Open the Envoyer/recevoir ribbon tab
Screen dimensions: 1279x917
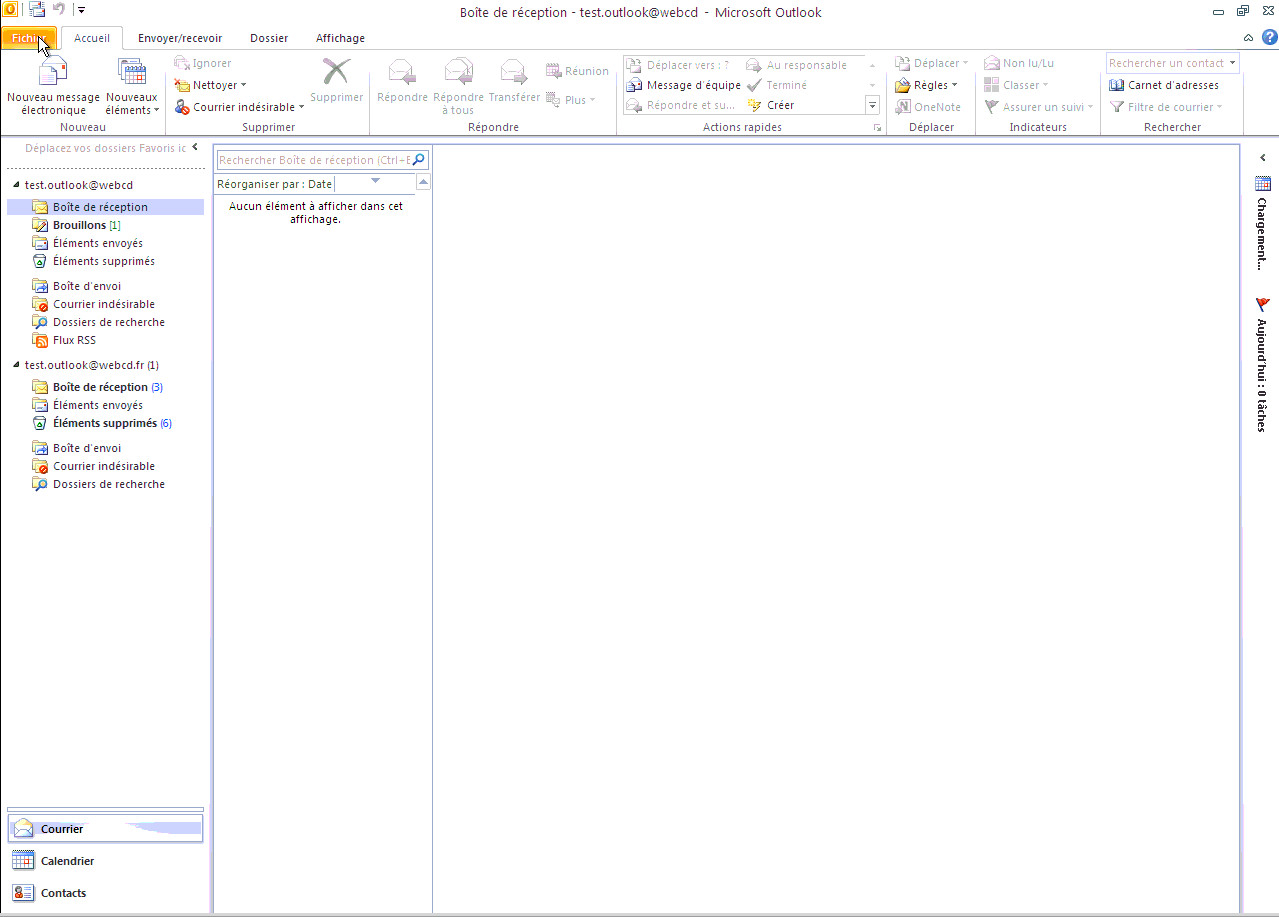click(180, 38)
